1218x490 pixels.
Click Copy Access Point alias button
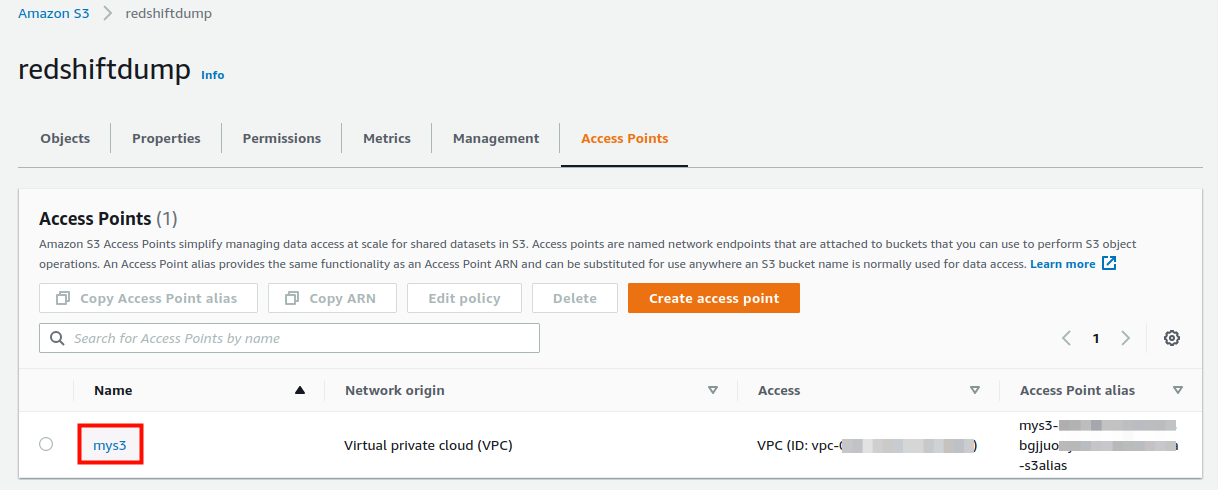pyautogui.click(x=148, y=298)
